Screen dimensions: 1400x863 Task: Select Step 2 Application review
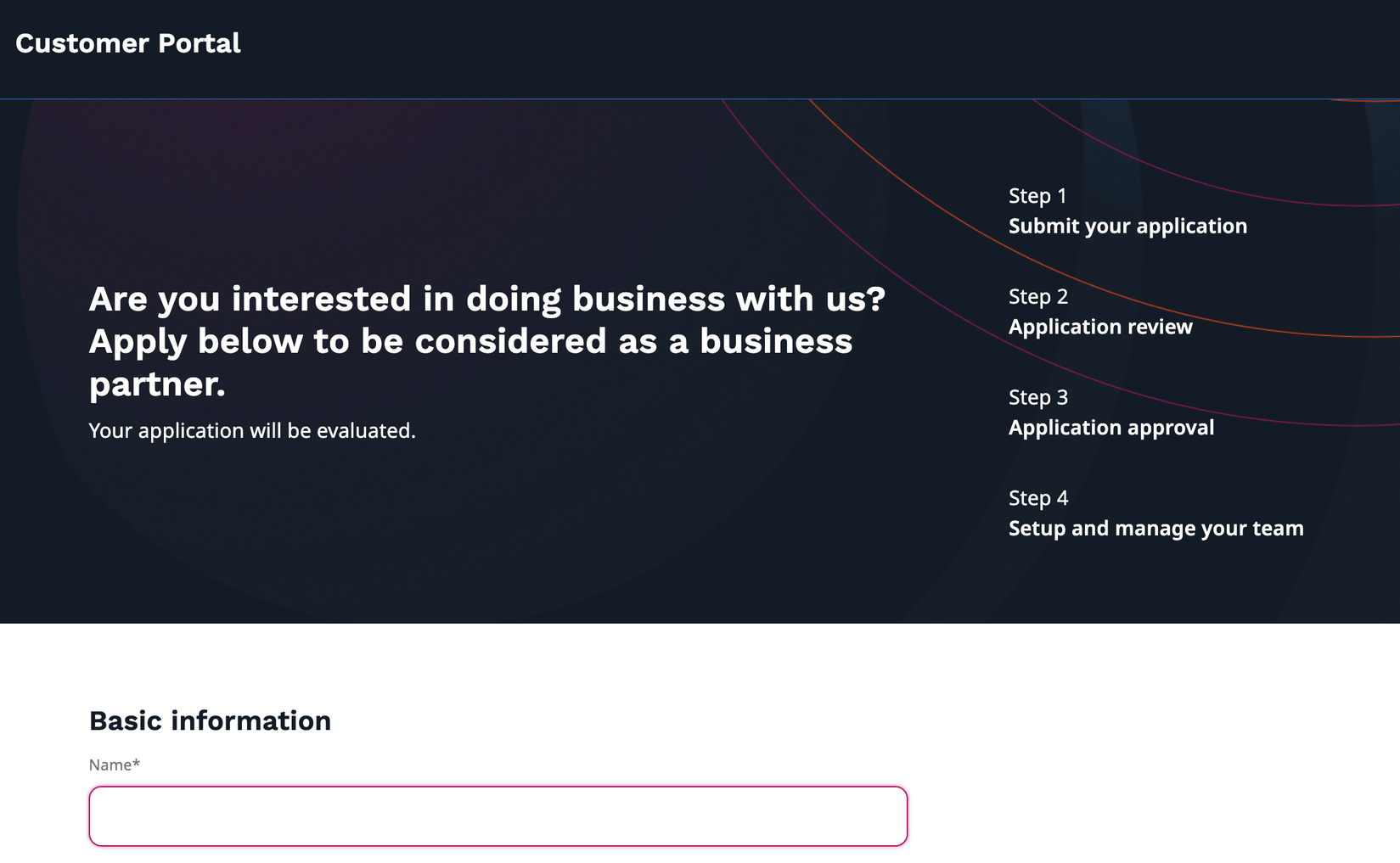(1099, 312)
